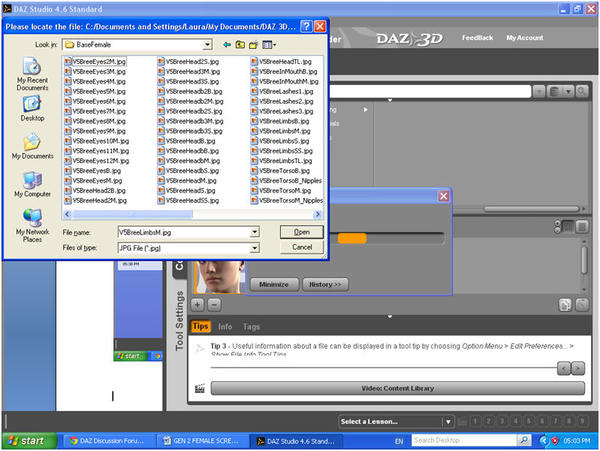
Task: Click the female face thumbnail
Action: (219, 277)
